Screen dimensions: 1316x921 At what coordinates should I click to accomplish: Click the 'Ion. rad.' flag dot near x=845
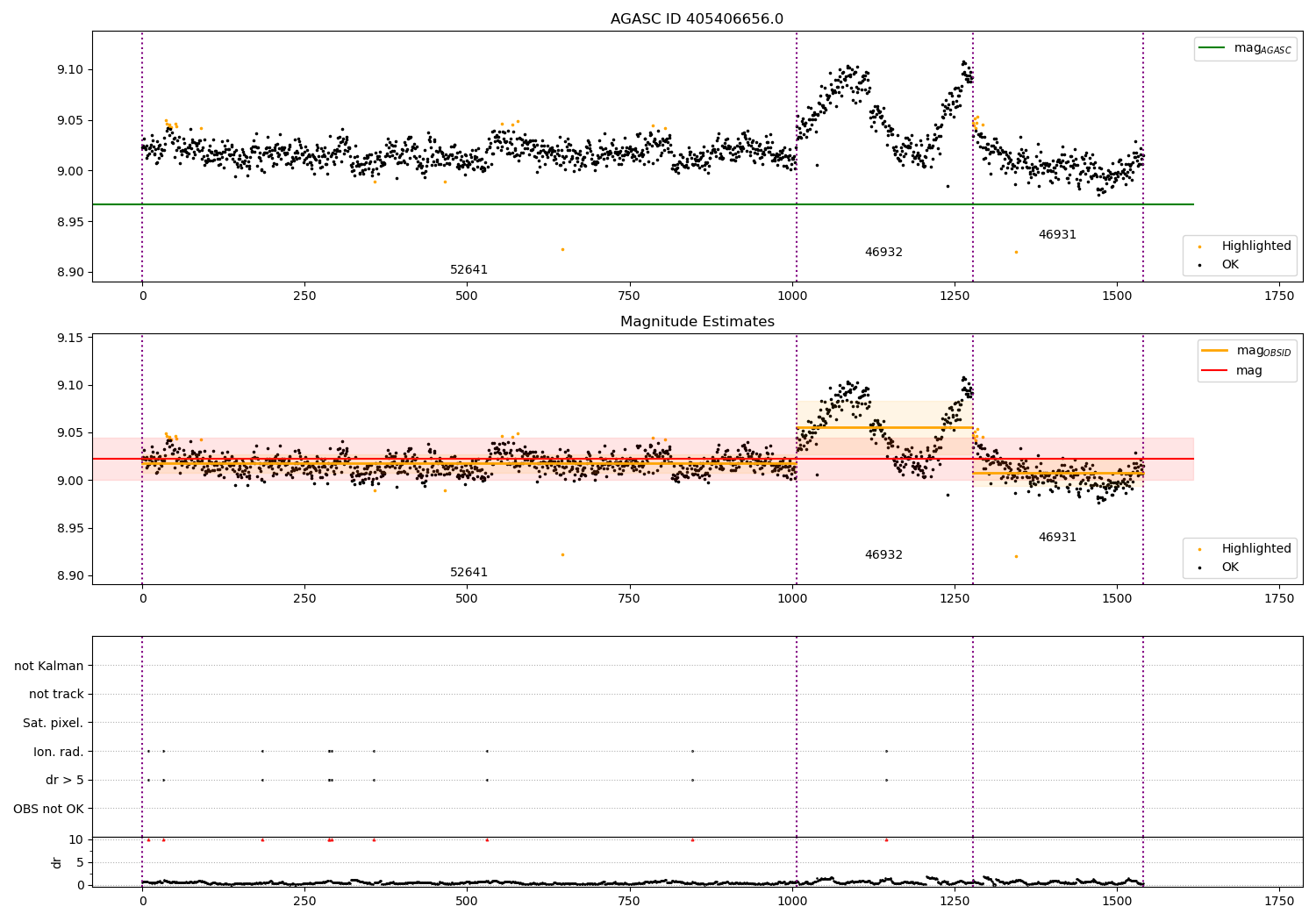(x=692, y=751)
